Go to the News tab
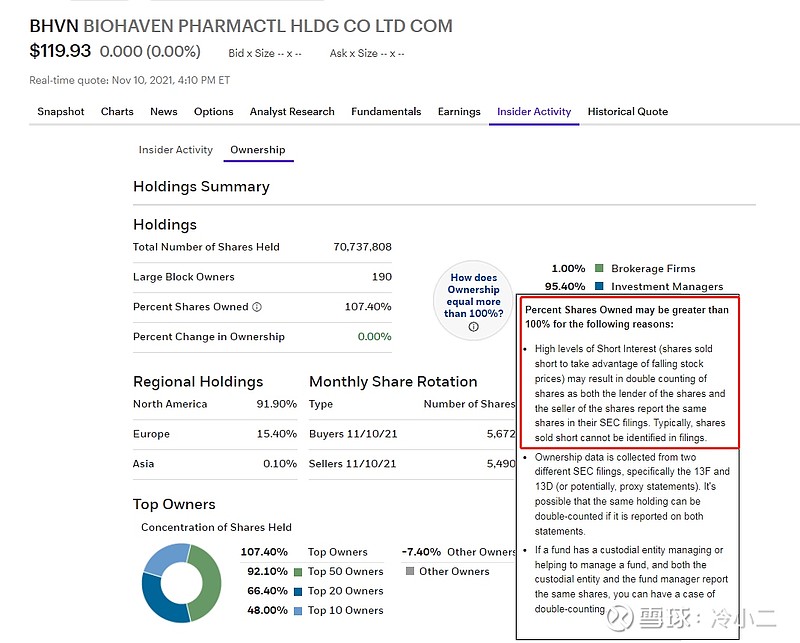 [164, 112]
